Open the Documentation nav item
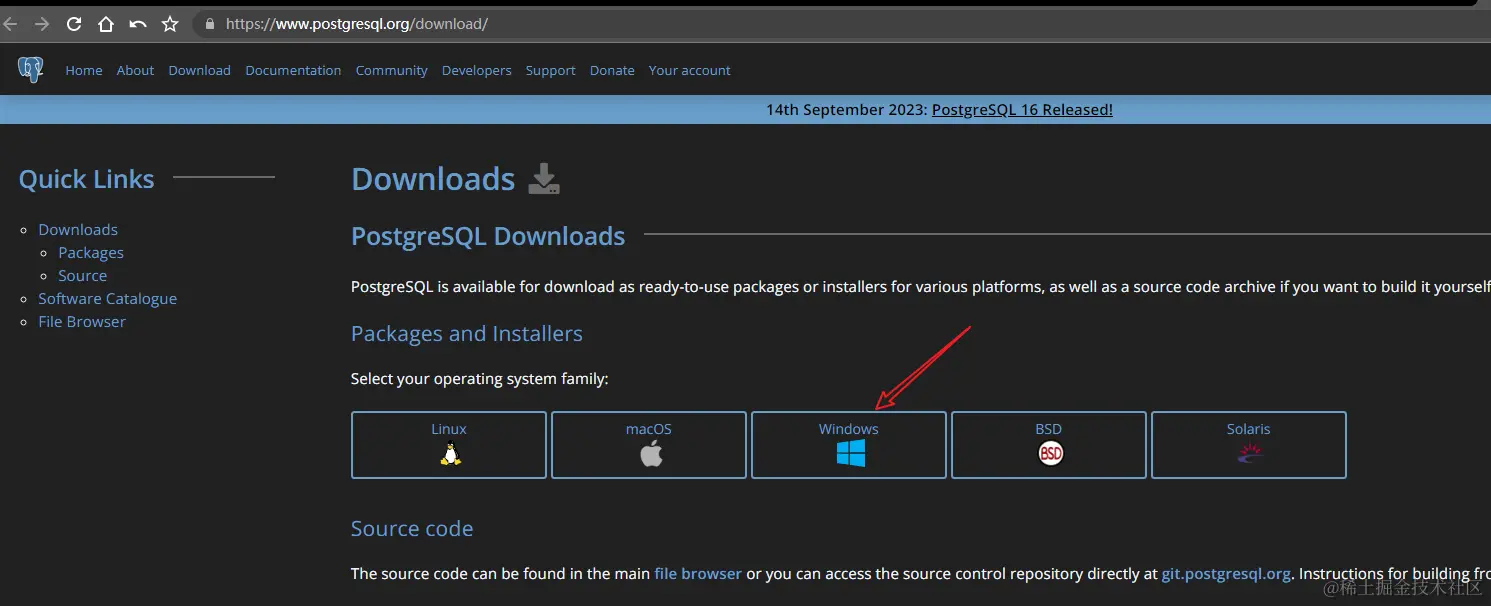Image resolution: width=1491 pixels, height=606 pixels. 293,70
